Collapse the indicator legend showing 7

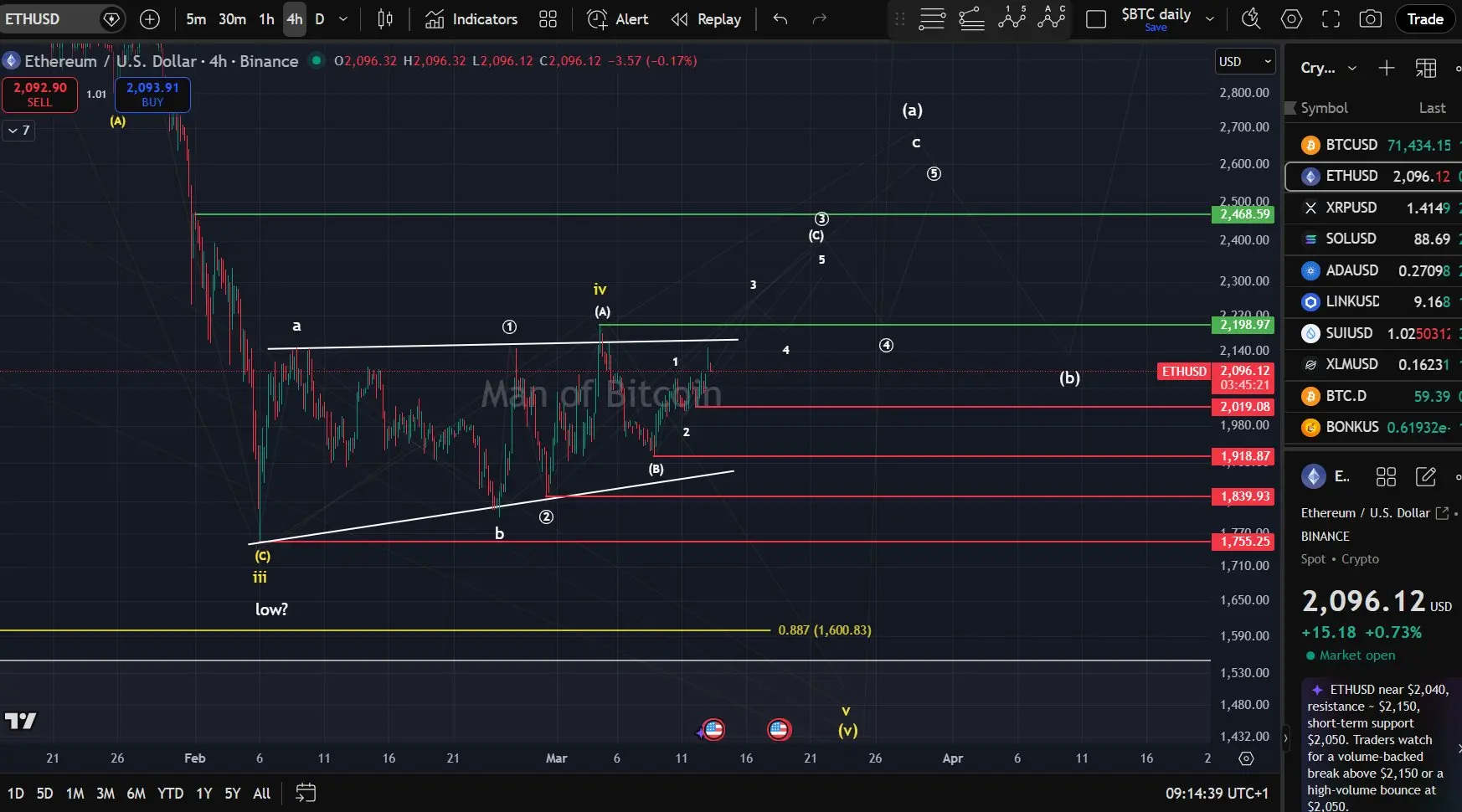(x=19, y=131)
